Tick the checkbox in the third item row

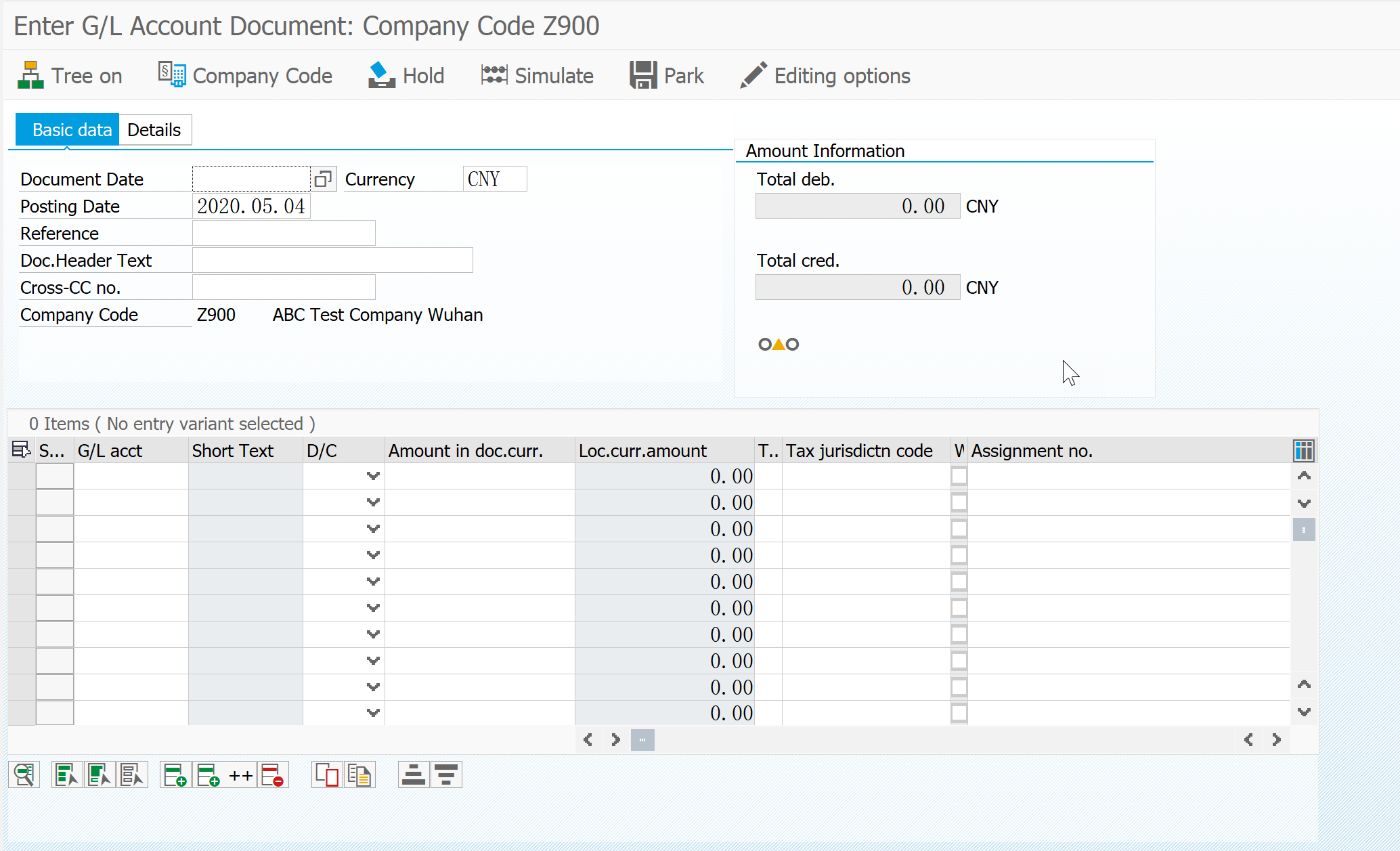(959, 529)
